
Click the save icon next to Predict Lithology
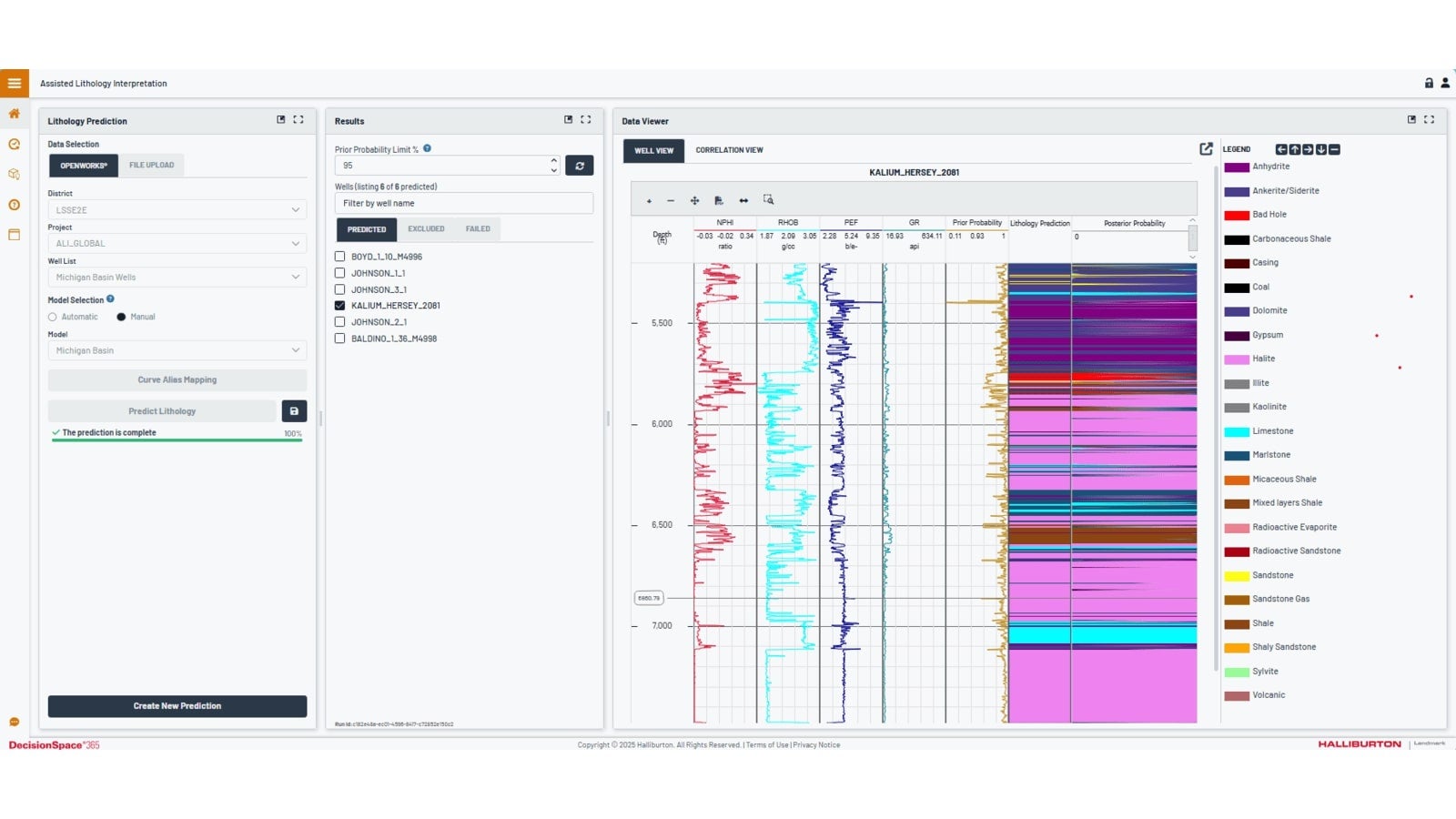pos(293,410)
